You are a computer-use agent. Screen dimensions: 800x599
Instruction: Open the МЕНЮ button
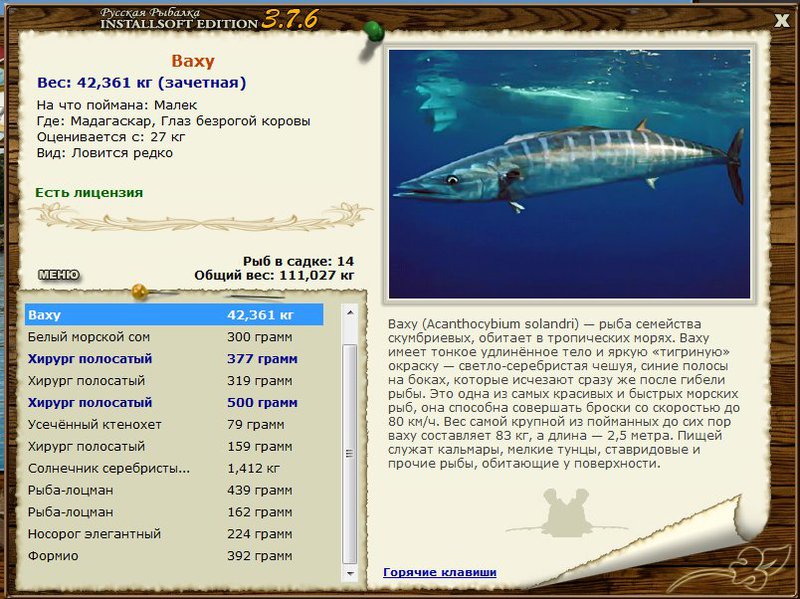[x=59, y=275]
